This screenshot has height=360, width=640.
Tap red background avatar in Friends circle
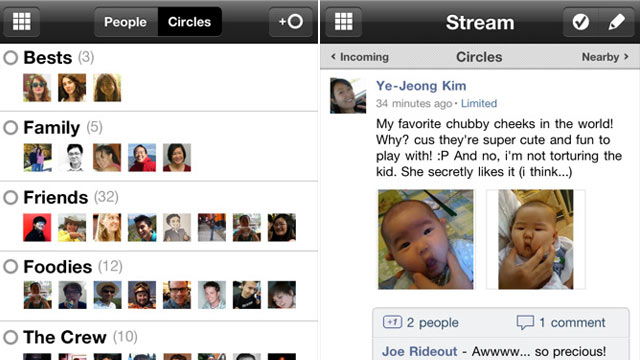pos(37,227)
